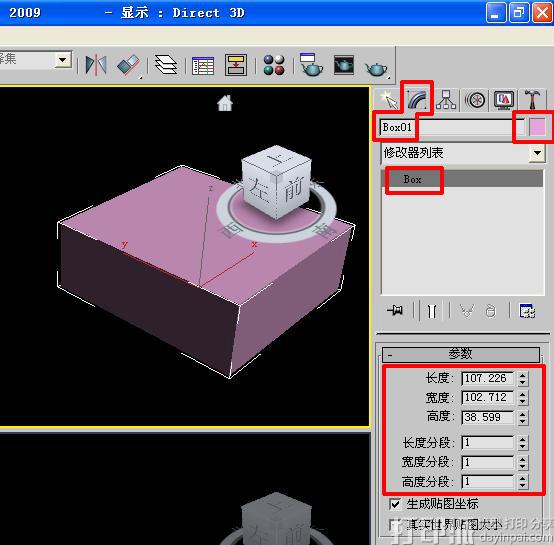The height and width of the screenshot is (545, 554).
Task: Click the 长度 value field
Action: (488, 378)
